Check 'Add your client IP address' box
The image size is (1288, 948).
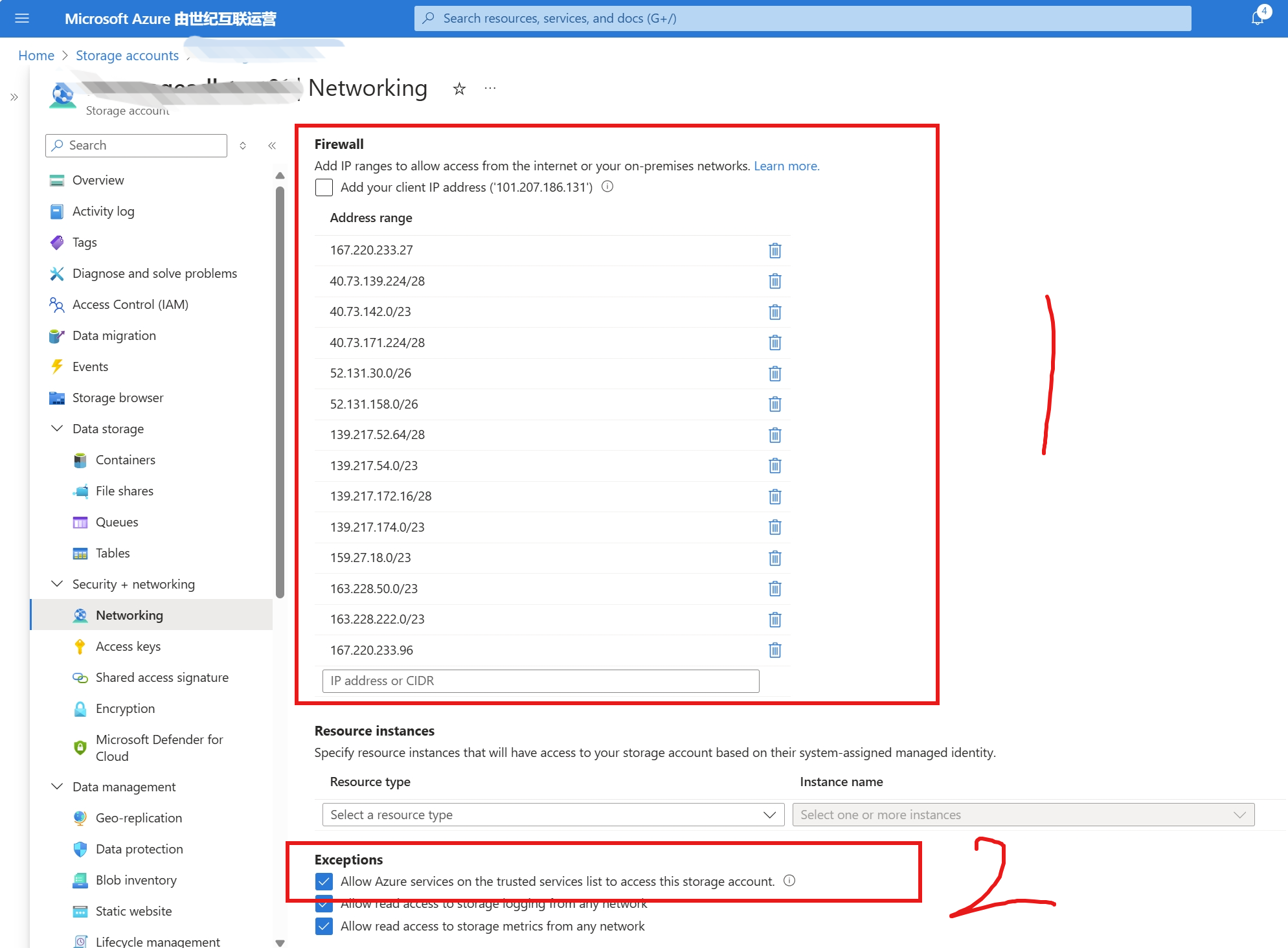click(x=324, y=188)
